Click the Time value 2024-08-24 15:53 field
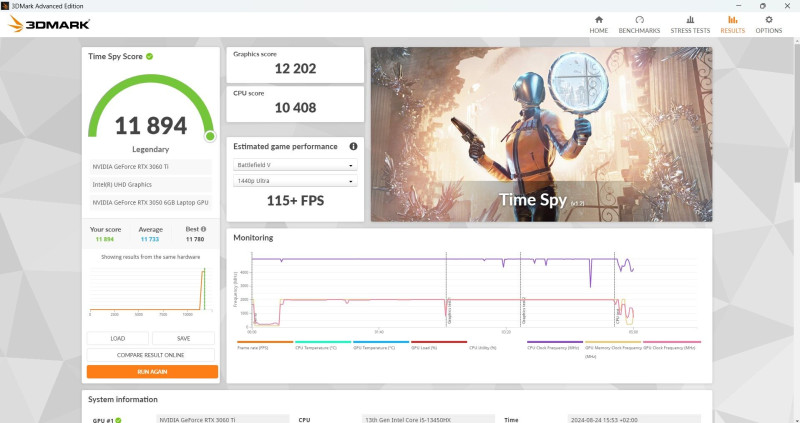Image resolution: width=800 pixels, height=423 pixels. [634, 419]
